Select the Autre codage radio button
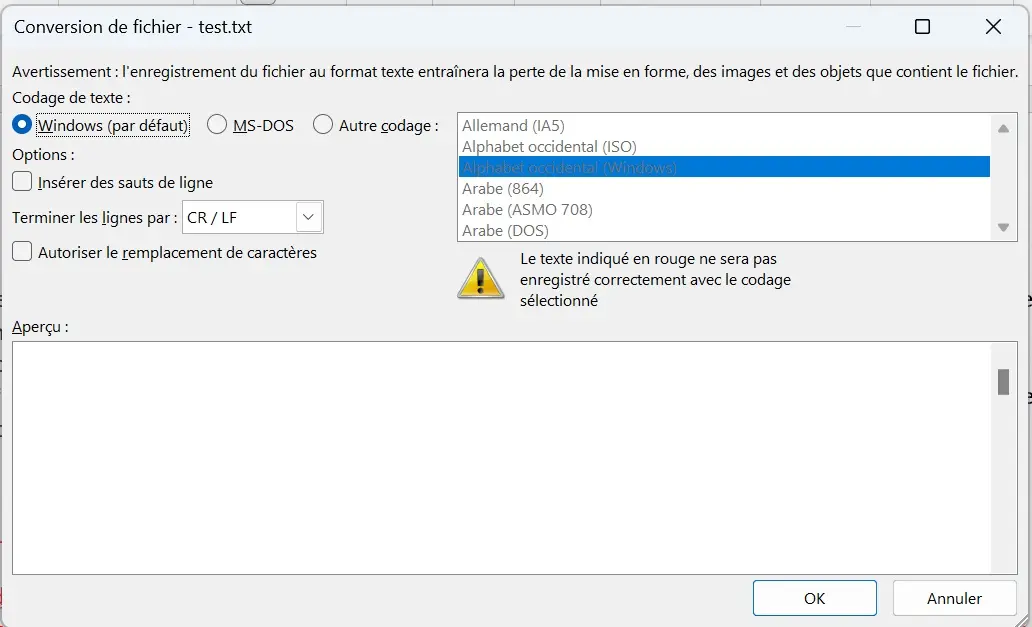The width and height of the screenshot is (1032, 627). 322,125
